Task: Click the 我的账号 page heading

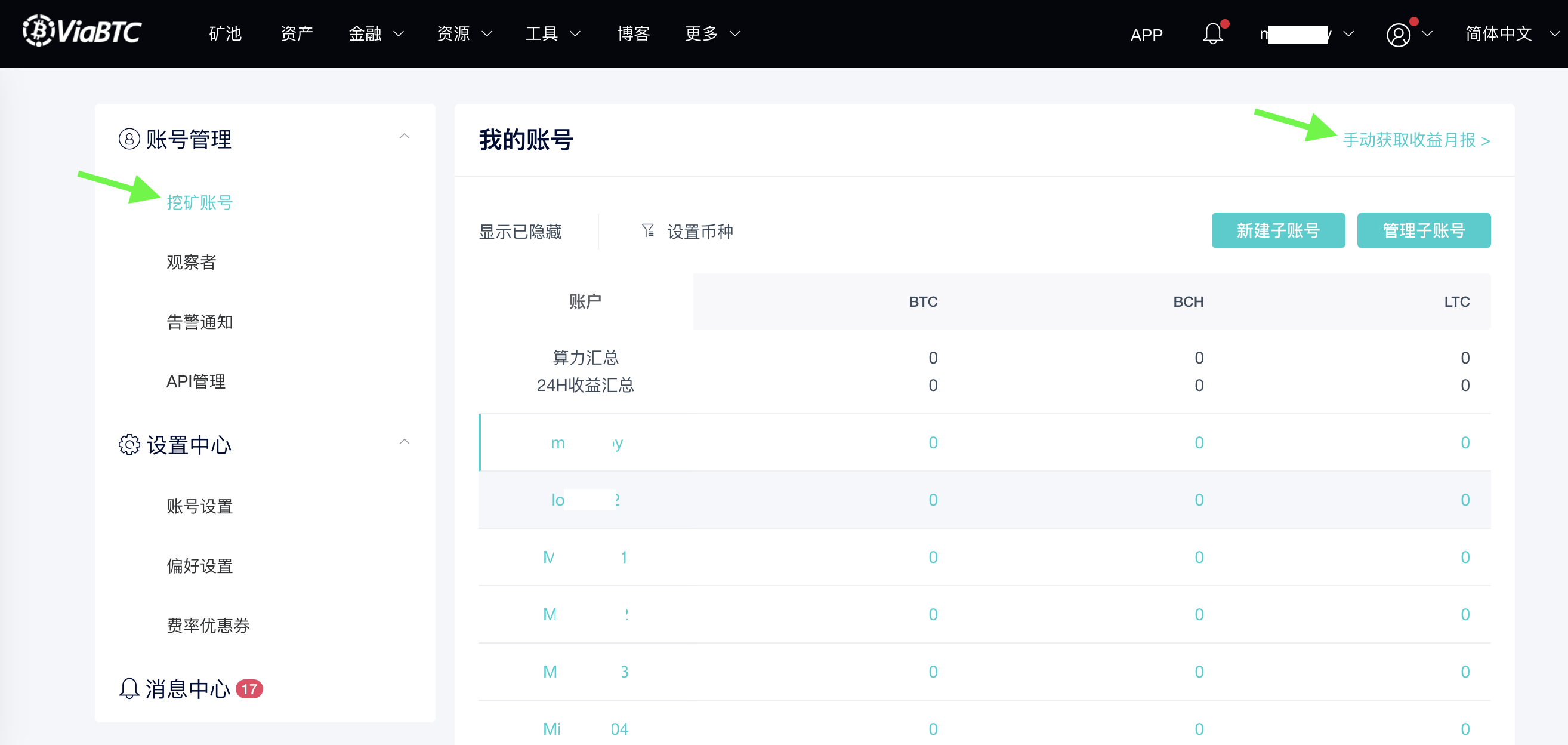Action: (526, 140)
